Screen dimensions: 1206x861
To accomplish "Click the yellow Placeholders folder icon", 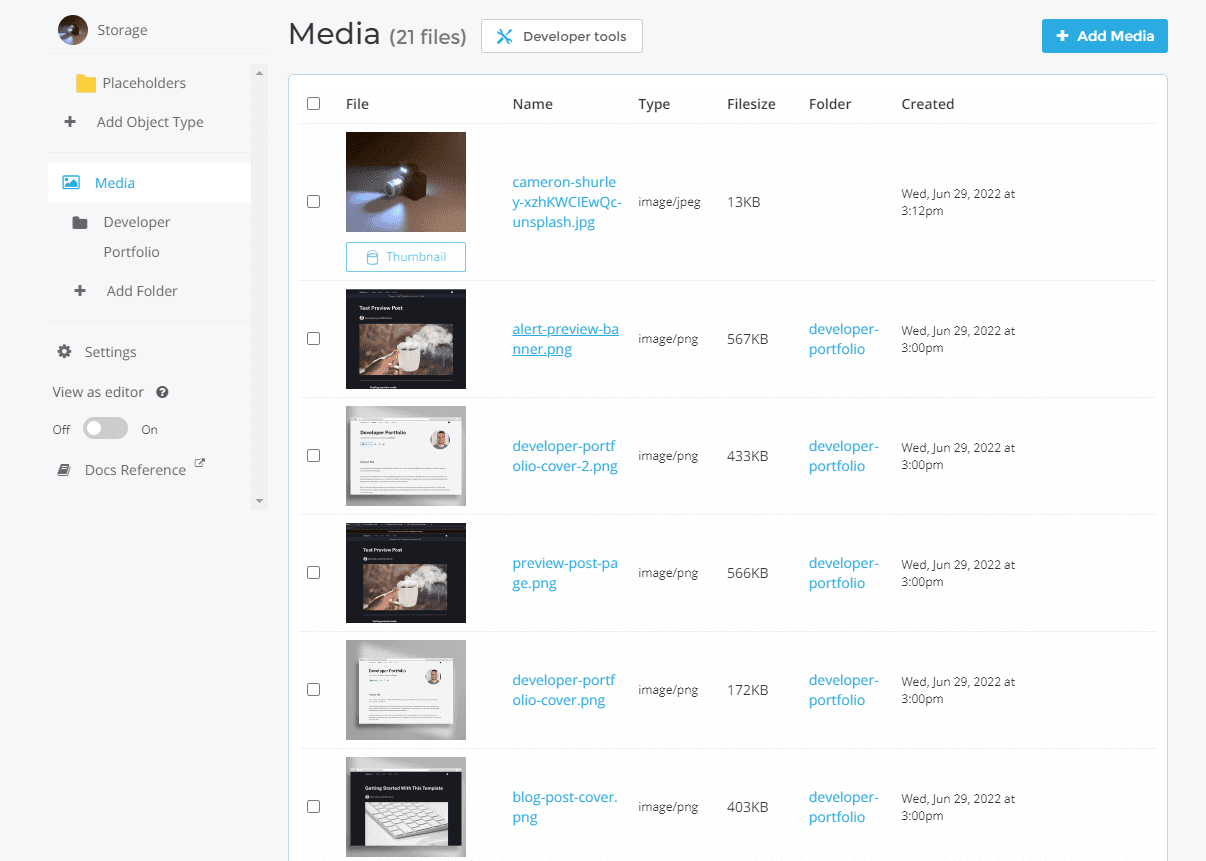I will click(86, 84).
